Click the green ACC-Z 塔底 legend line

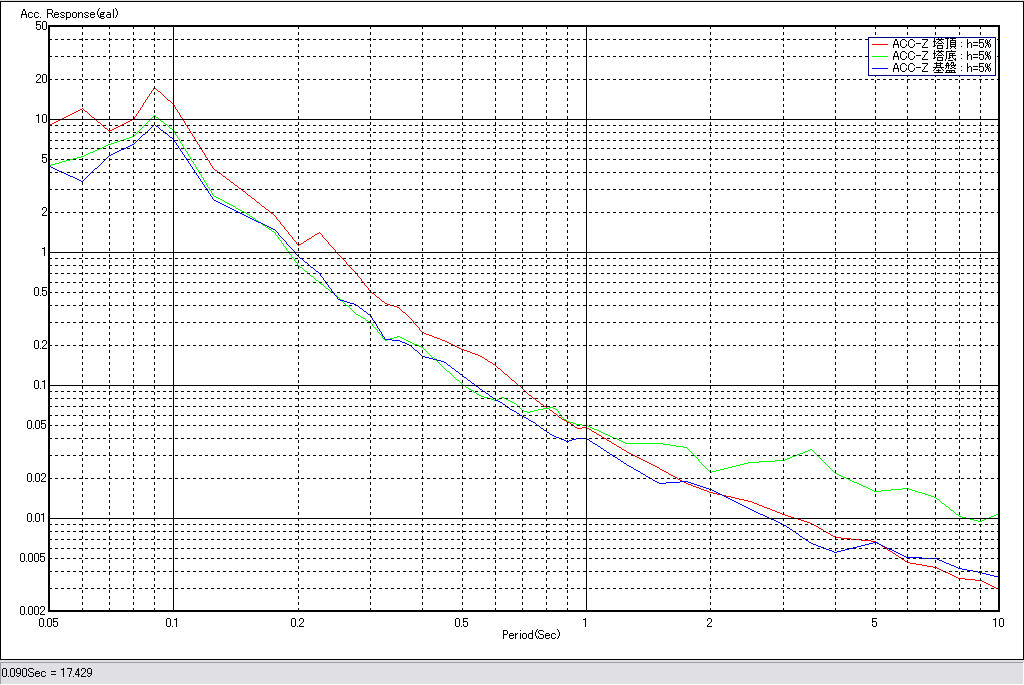880,56
